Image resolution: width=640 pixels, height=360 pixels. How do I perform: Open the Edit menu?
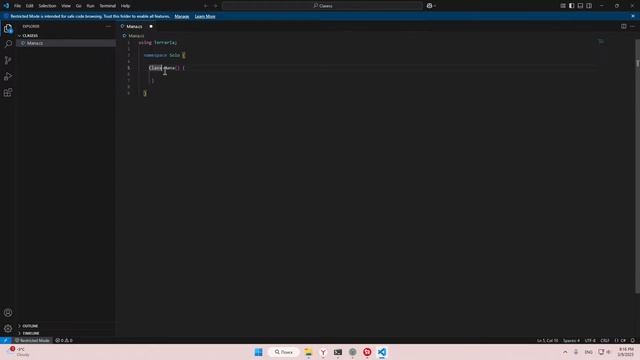(30, 6)
